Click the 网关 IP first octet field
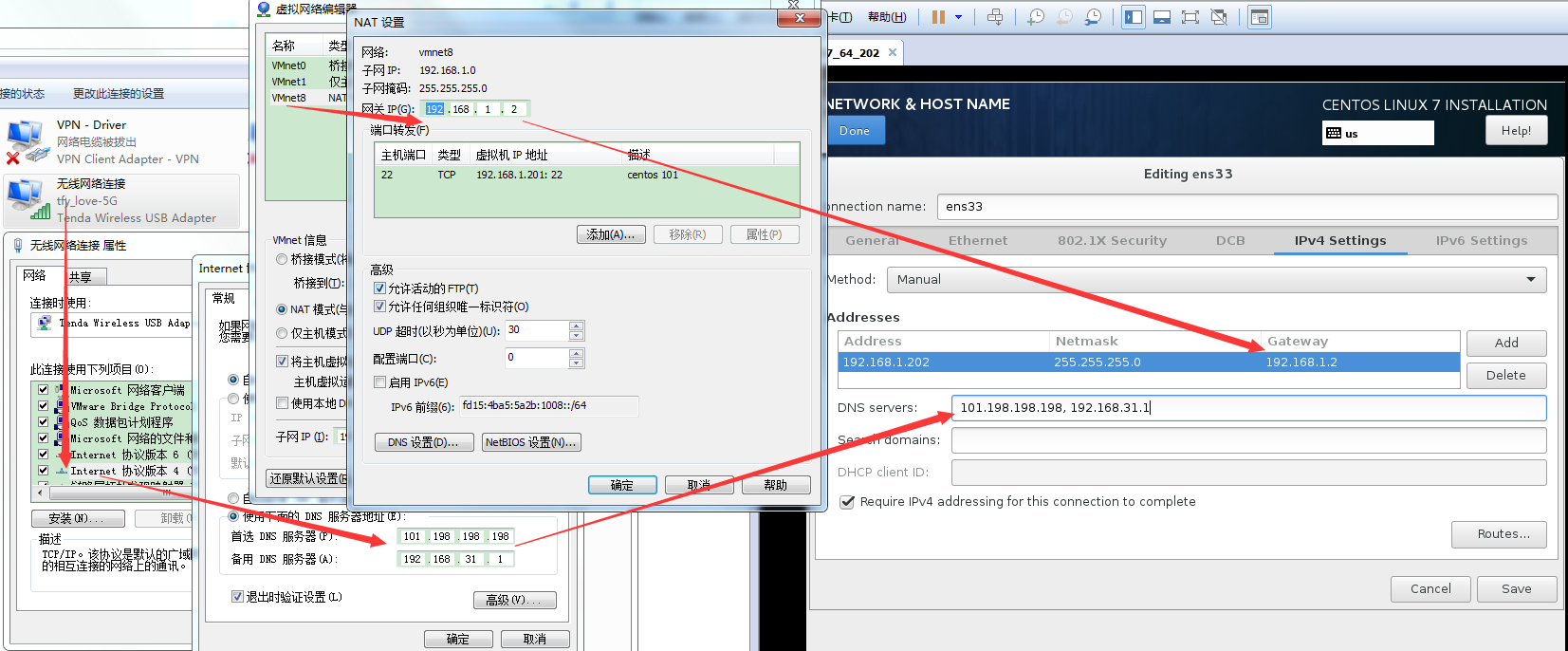This screenshot has height=651, width=1568. click(434, 109)
